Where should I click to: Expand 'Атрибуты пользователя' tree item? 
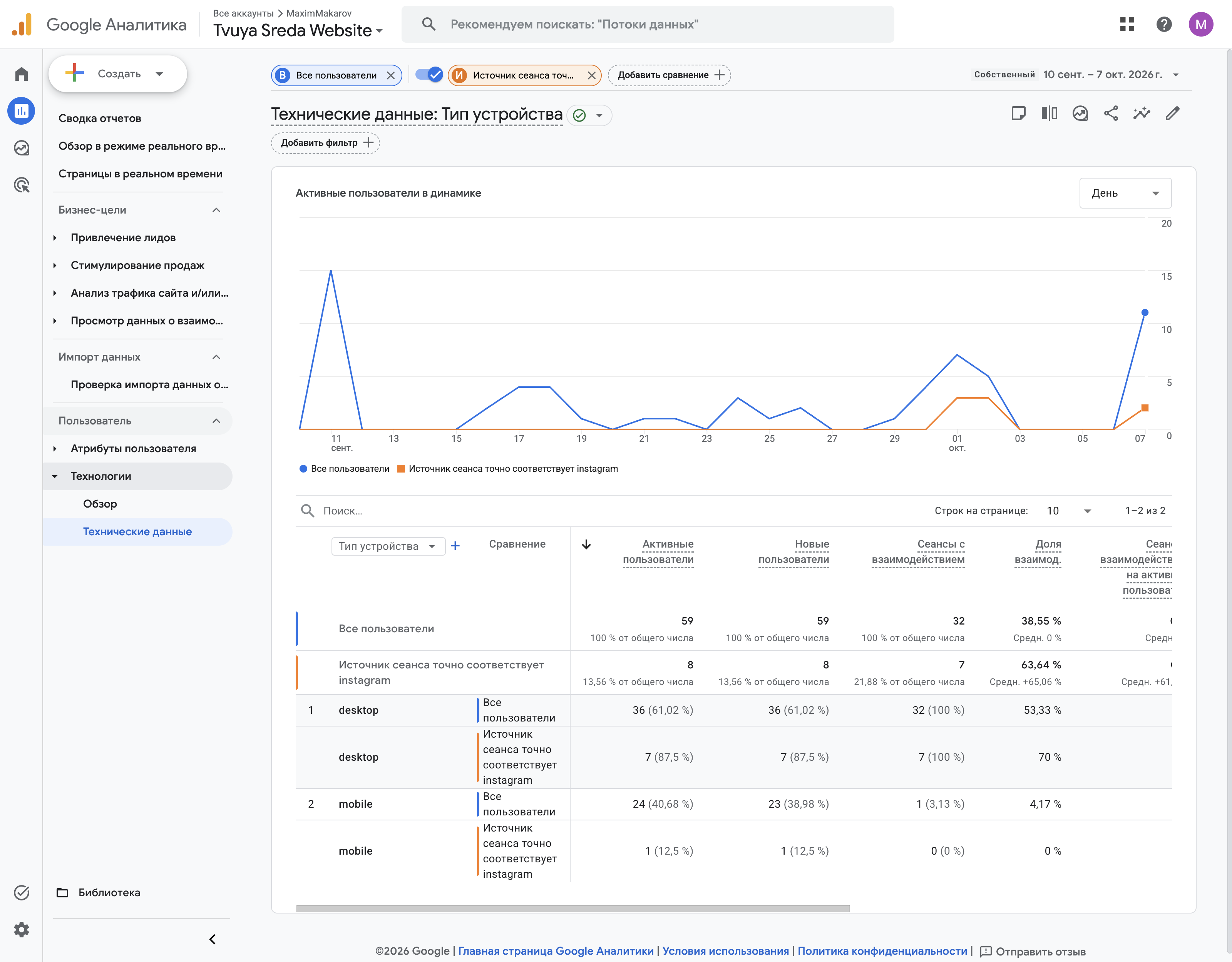[x=55, y=448]
